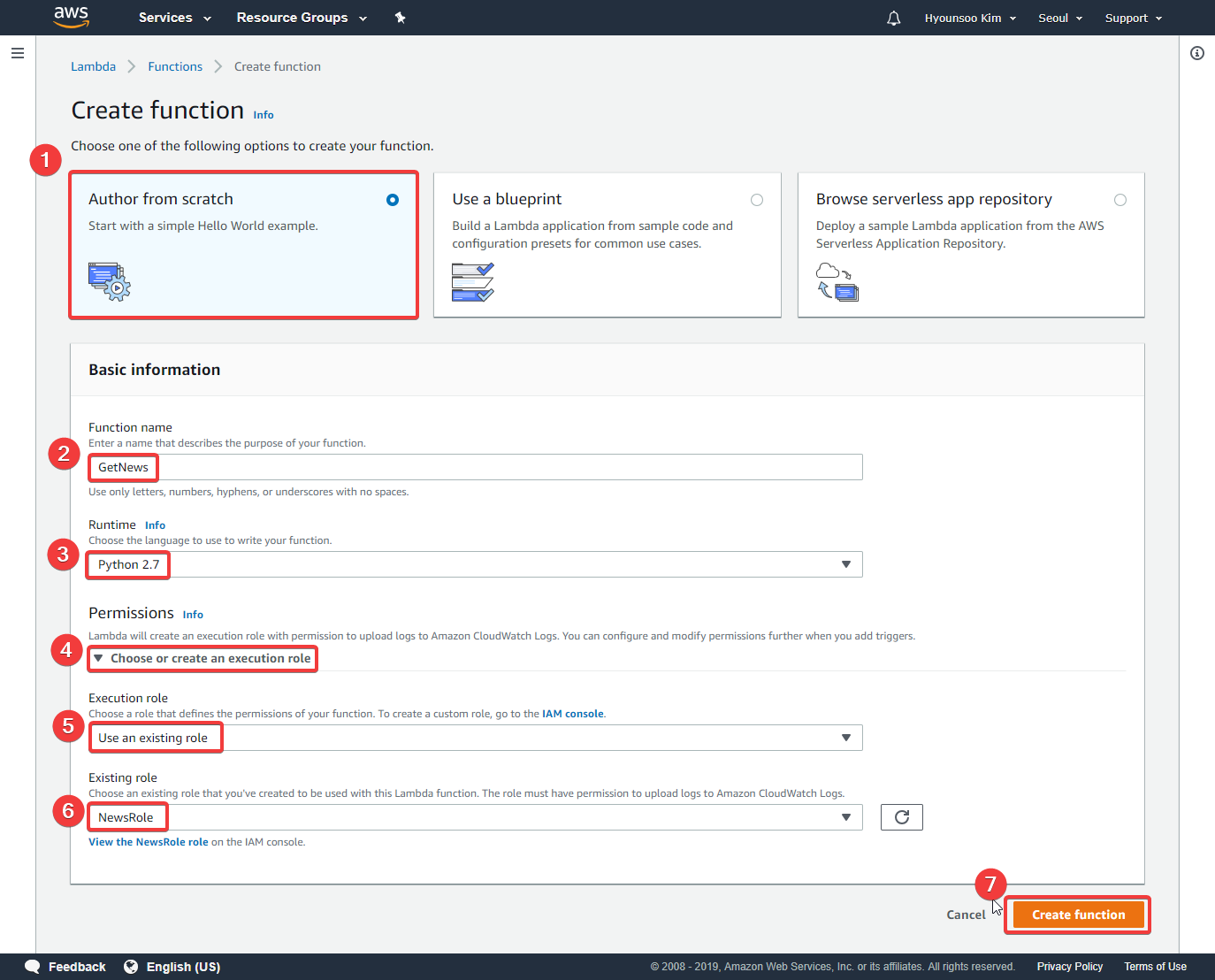
Task: Open the Resource Groups dropdown
Action: (302, 18)
